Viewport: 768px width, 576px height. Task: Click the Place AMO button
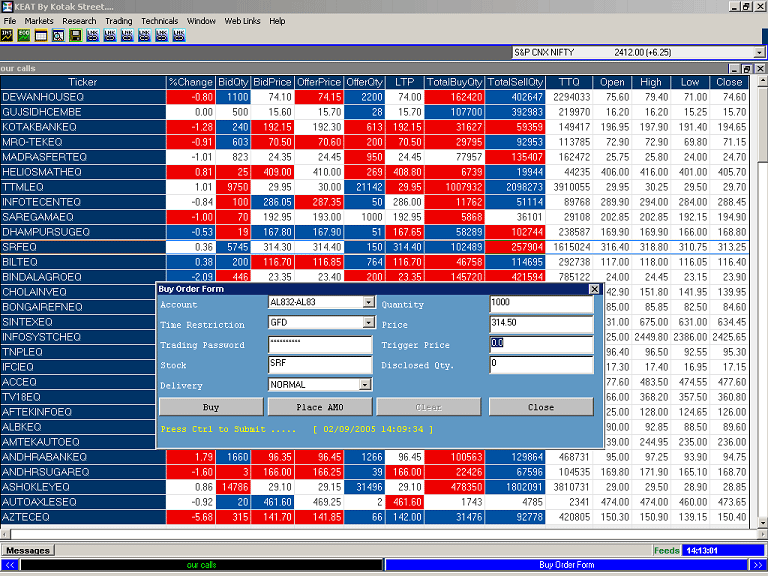click(320, 407)
